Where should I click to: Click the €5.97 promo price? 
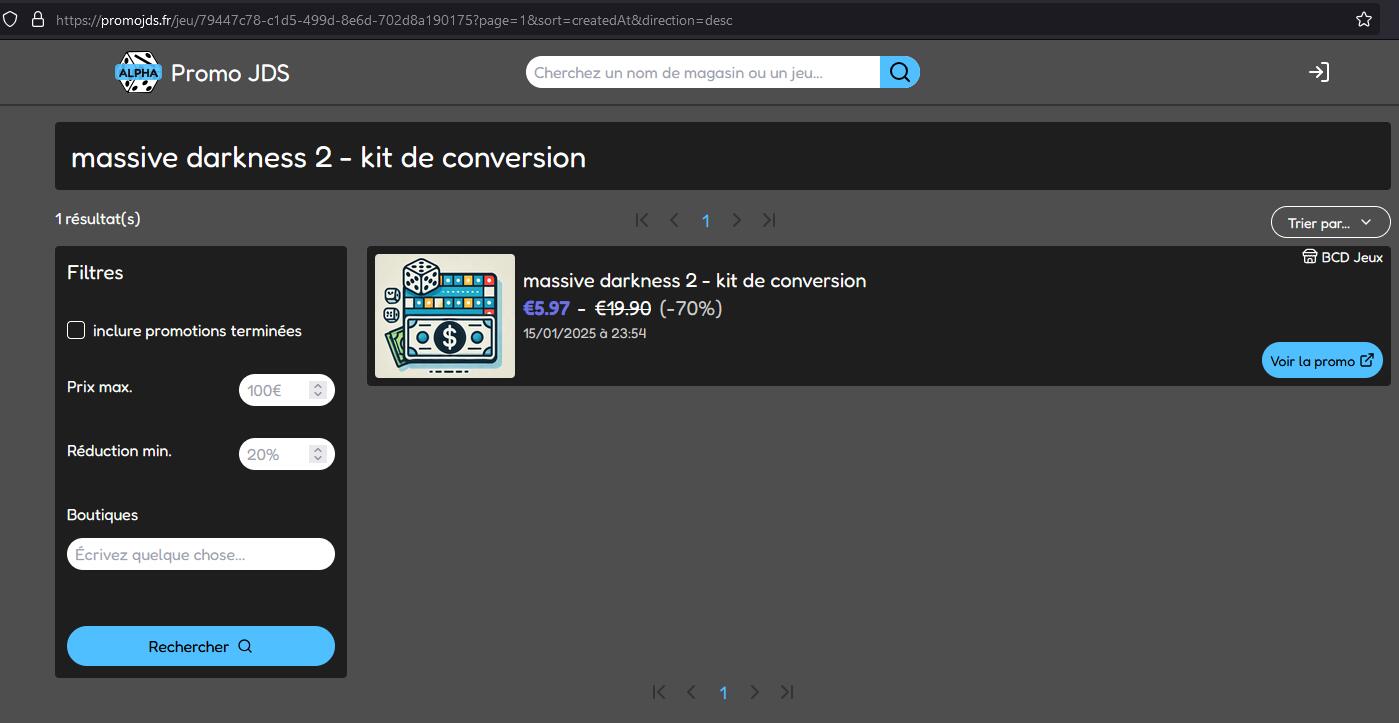(546, 308)
